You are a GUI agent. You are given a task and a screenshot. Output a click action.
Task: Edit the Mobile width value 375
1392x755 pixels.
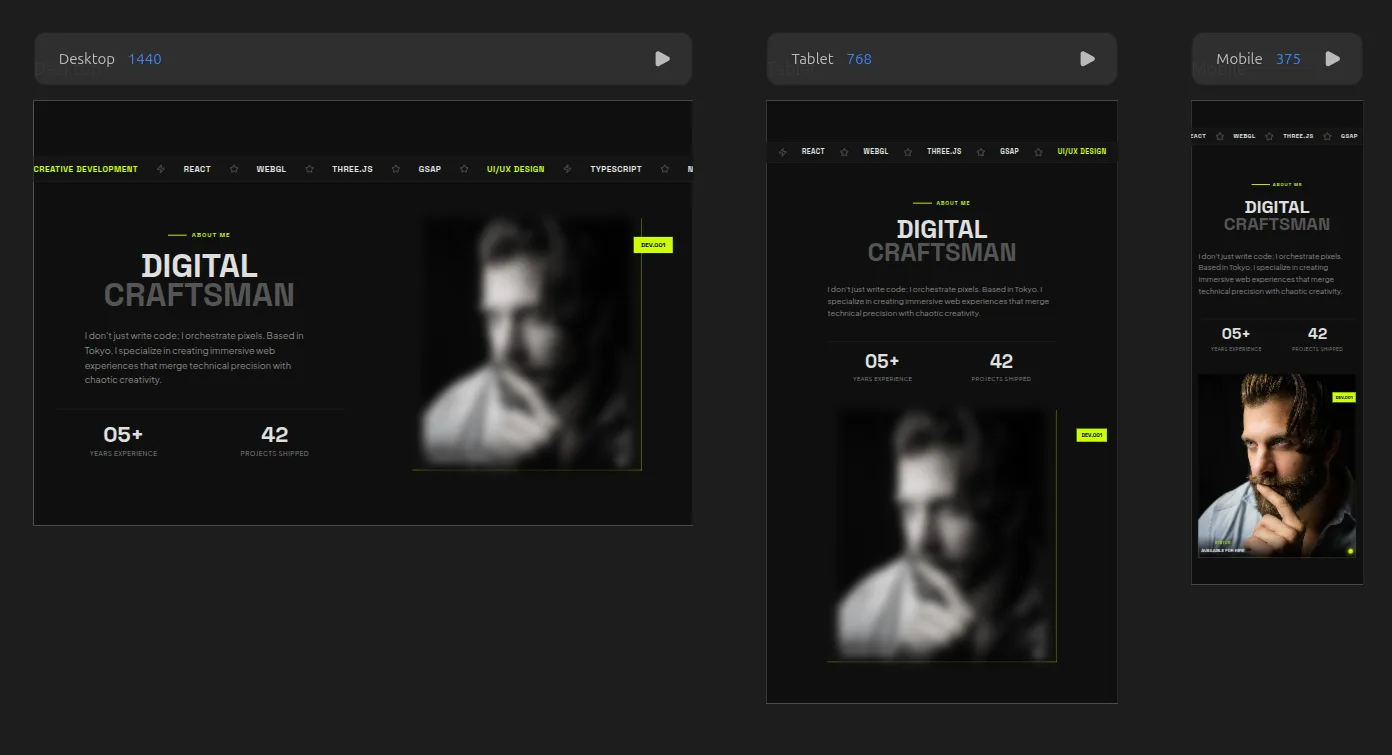click(x=1288, y=59)
